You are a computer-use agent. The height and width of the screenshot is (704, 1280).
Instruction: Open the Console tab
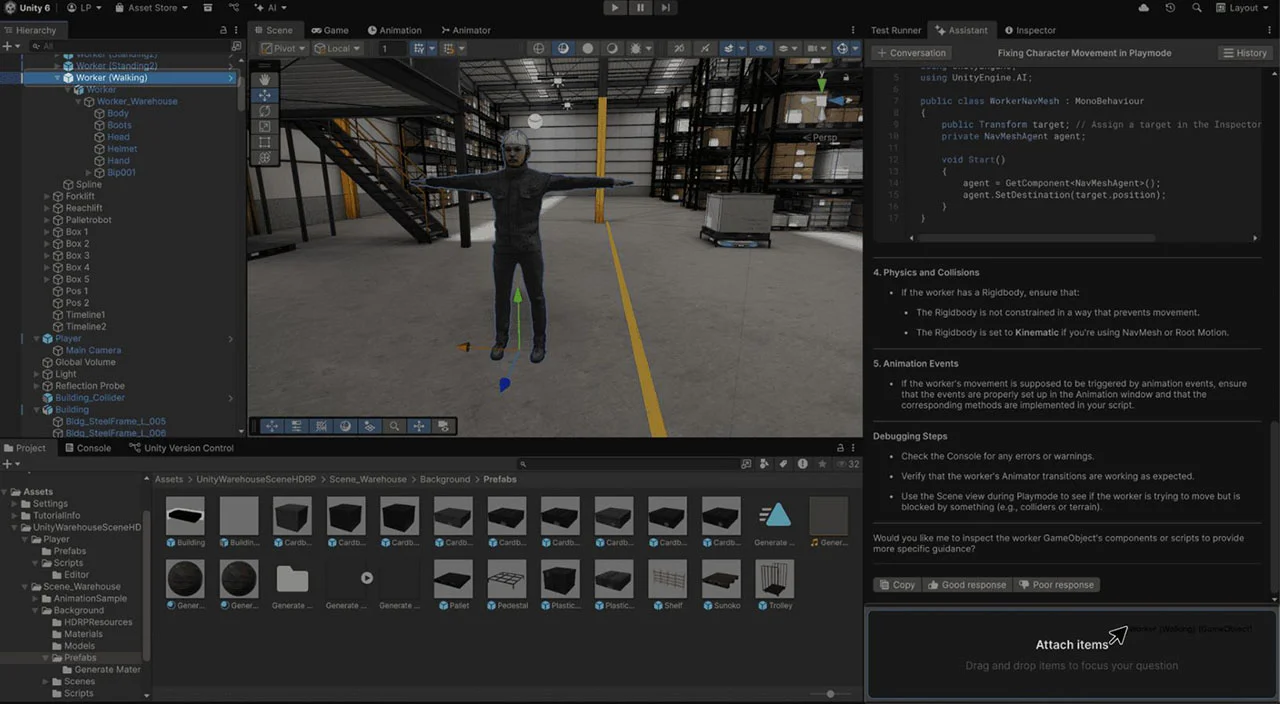point(87,448)
